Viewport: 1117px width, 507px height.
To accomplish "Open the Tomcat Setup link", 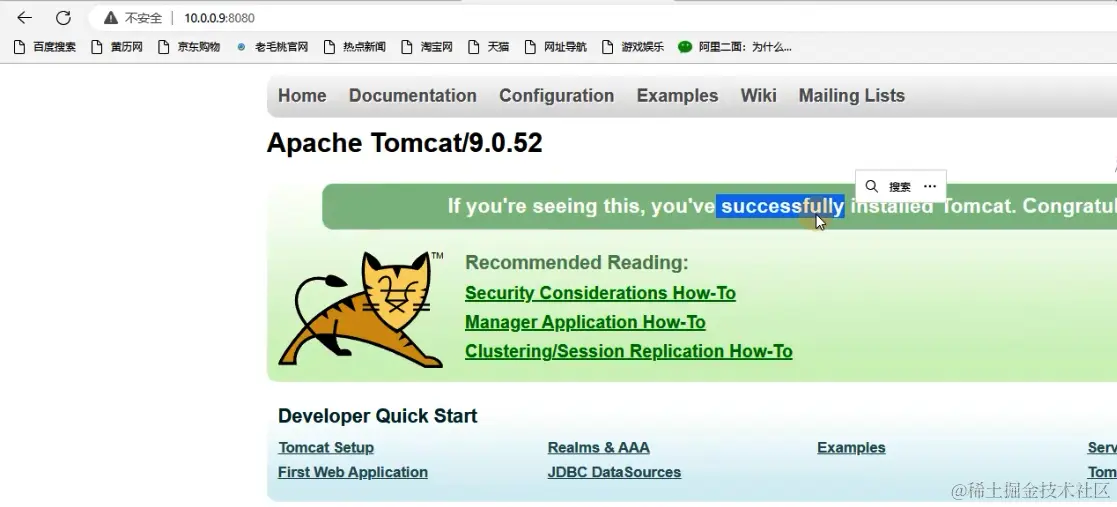I will 326,448.
